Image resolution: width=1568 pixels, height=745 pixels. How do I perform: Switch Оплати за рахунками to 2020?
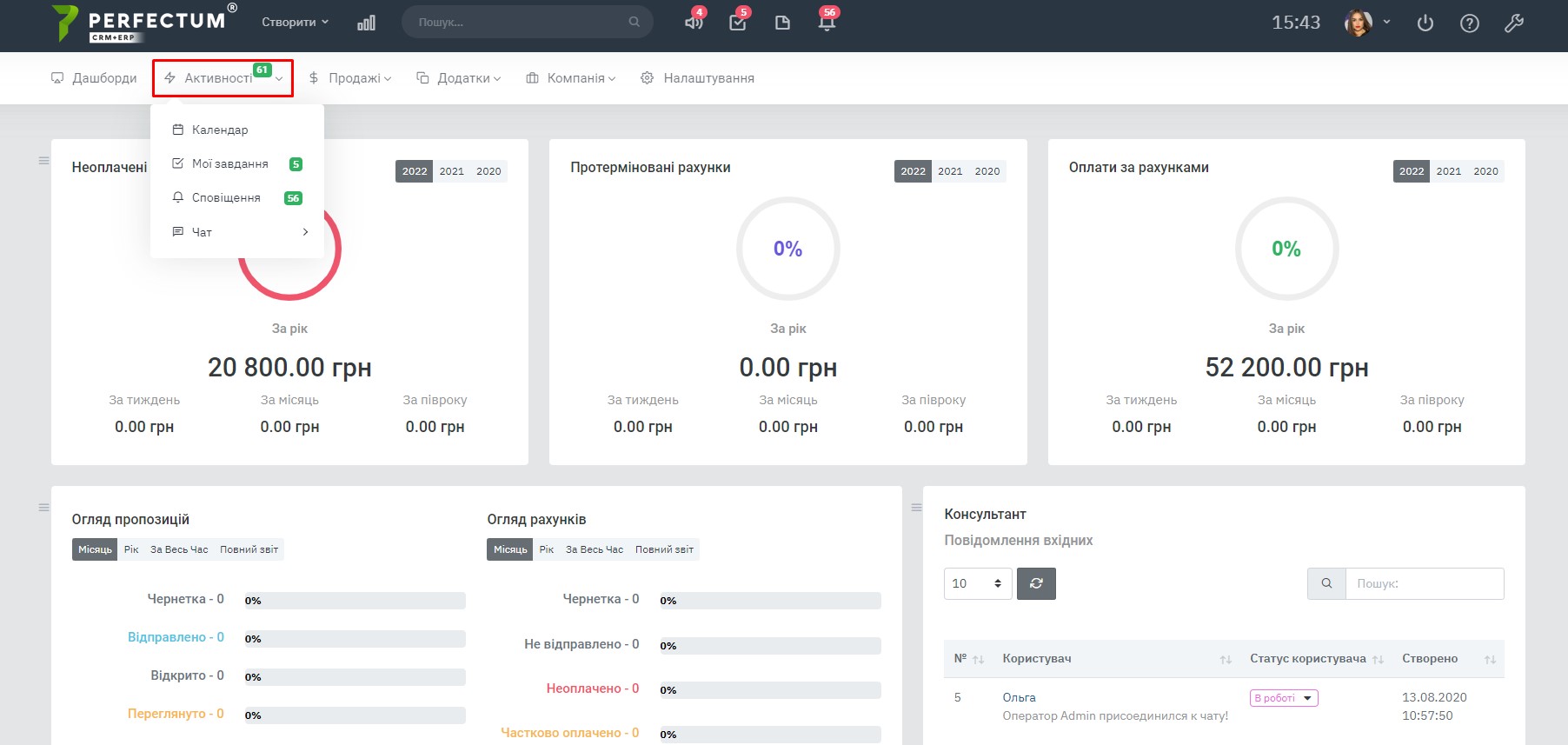coord(1485,171)
